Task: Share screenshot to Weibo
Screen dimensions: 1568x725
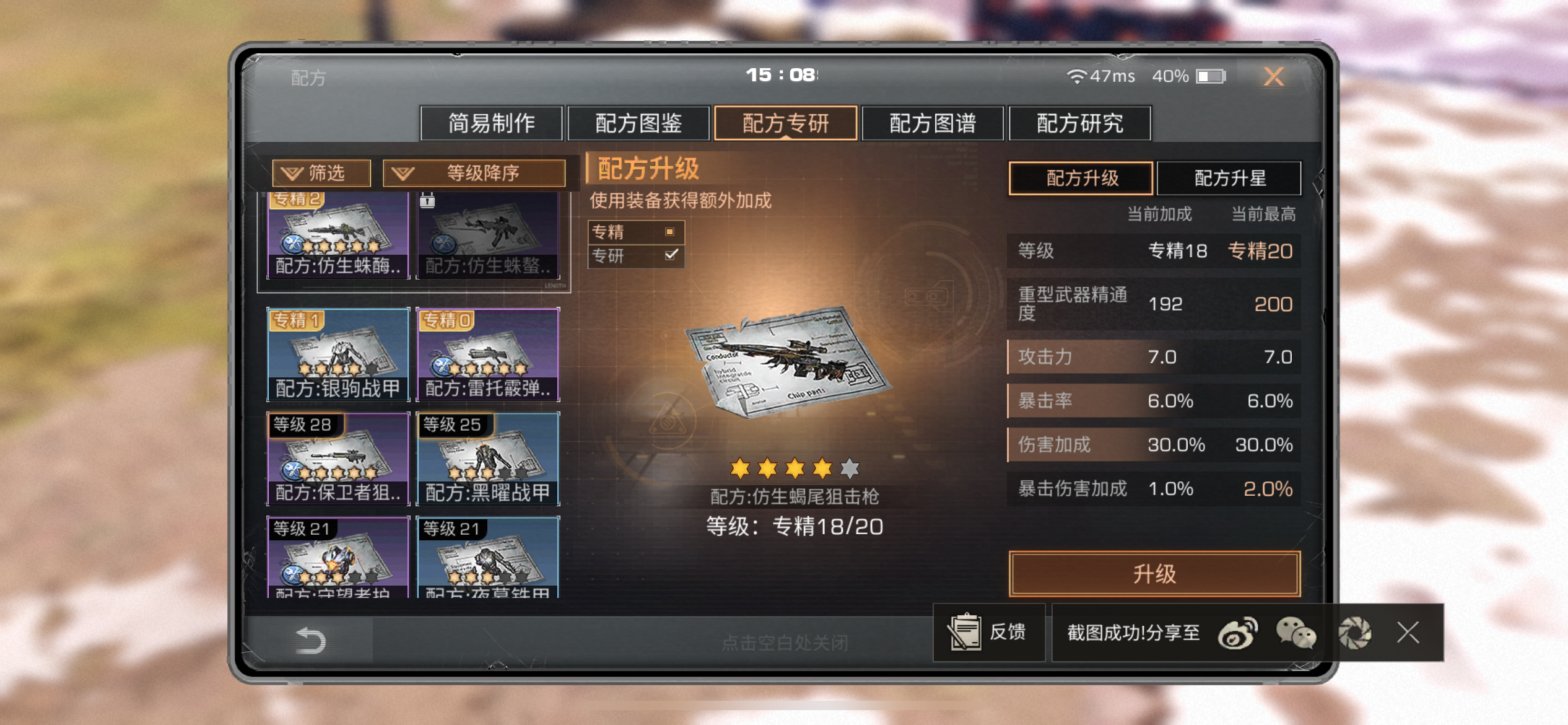Action: 1237,633
